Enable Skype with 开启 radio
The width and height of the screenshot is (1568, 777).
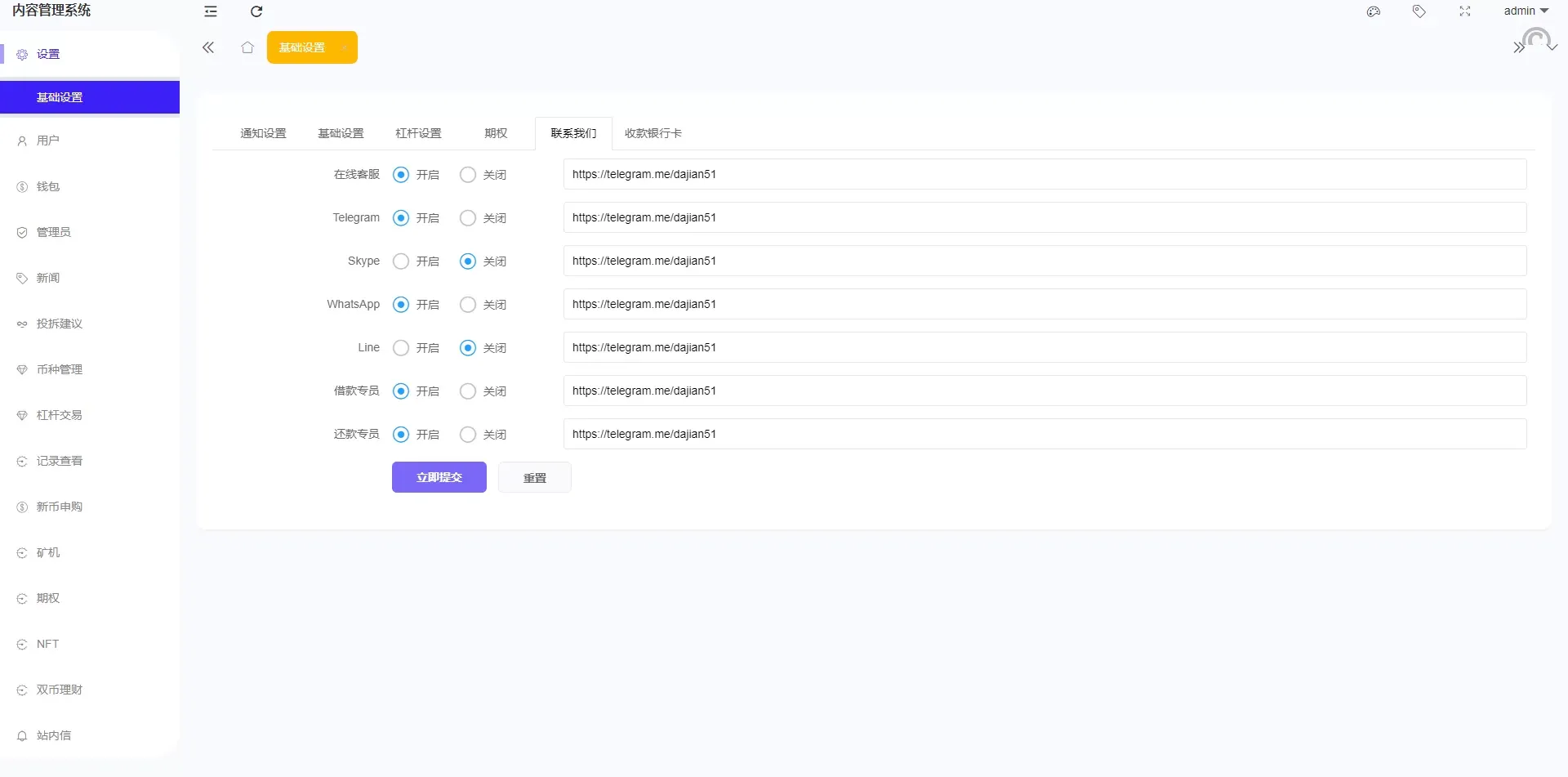(x=401, y=261)
